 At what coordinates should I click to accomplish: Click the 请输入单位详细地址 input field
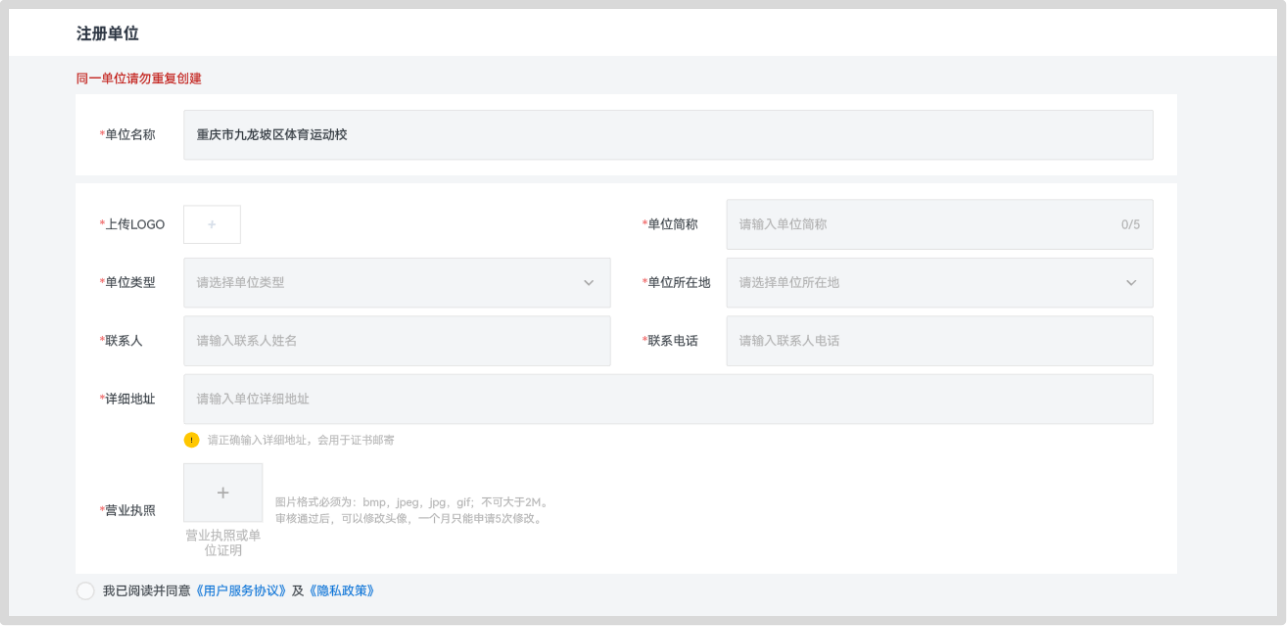pyautogui.click(x=667, y=399)
